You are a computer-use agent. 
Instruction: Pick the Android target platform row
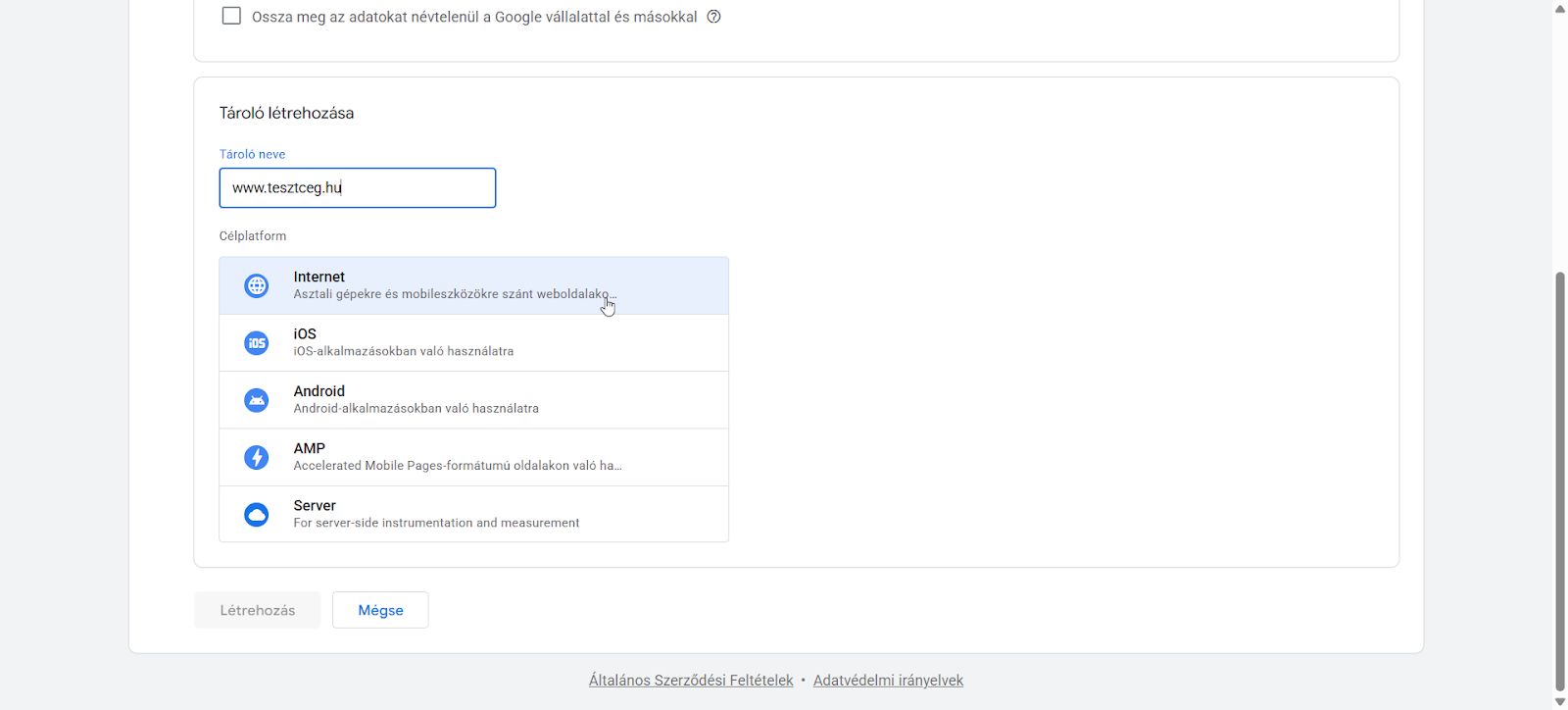pyautogui.click(x=474, y=400)
